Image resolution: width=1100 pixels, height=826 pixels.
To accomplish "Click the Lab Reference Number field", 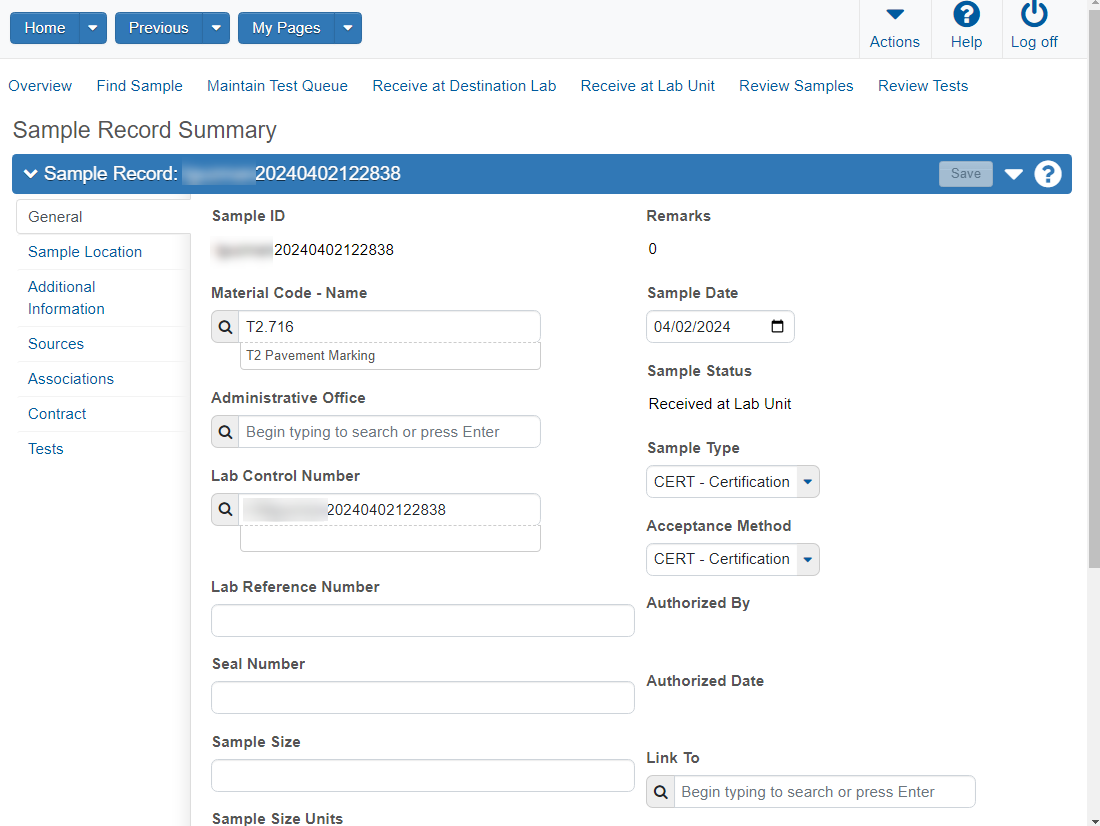I will pos(423,620).
